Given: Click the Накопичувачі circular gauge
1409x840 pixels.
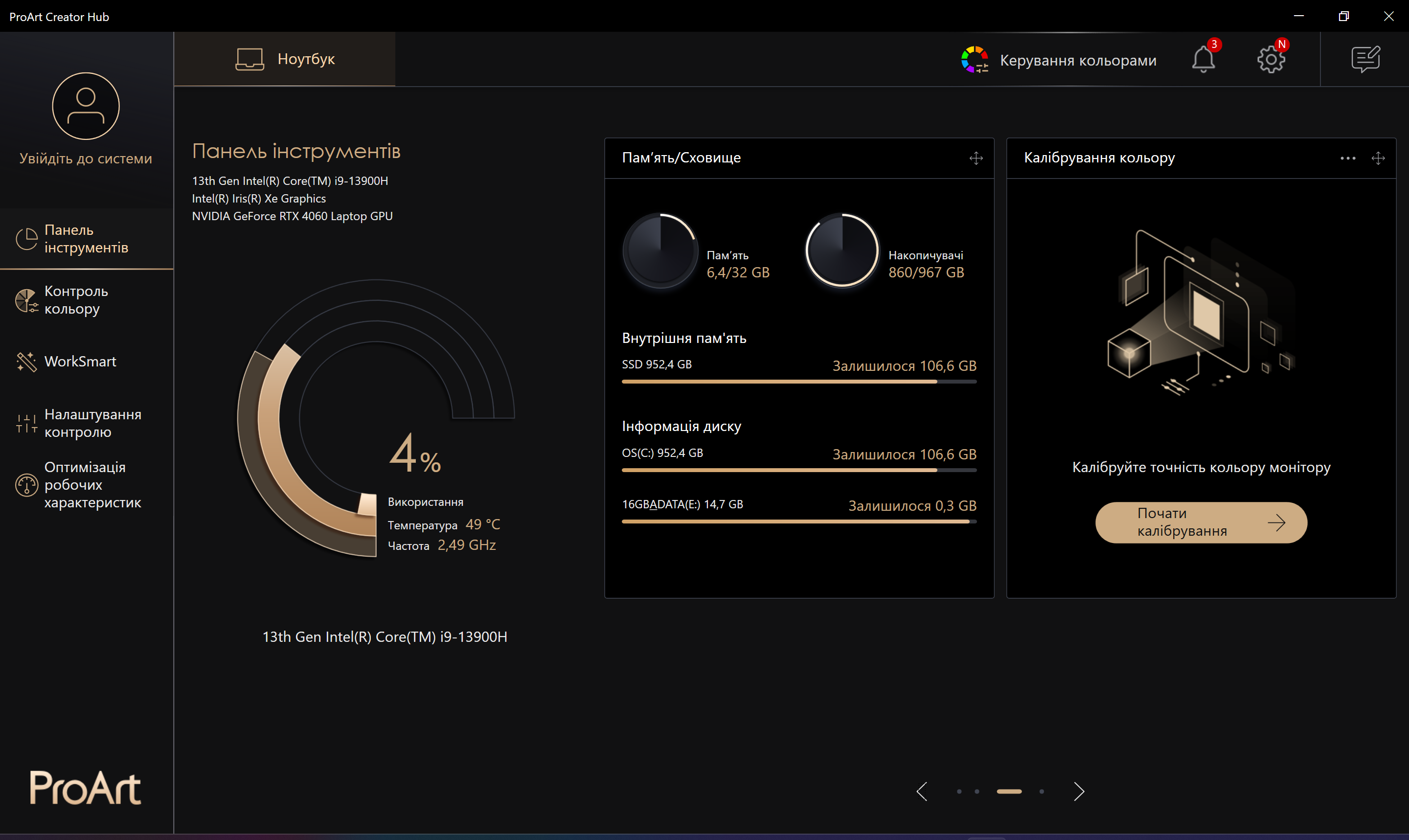Looking at the screenshot, I should (842, 250).
